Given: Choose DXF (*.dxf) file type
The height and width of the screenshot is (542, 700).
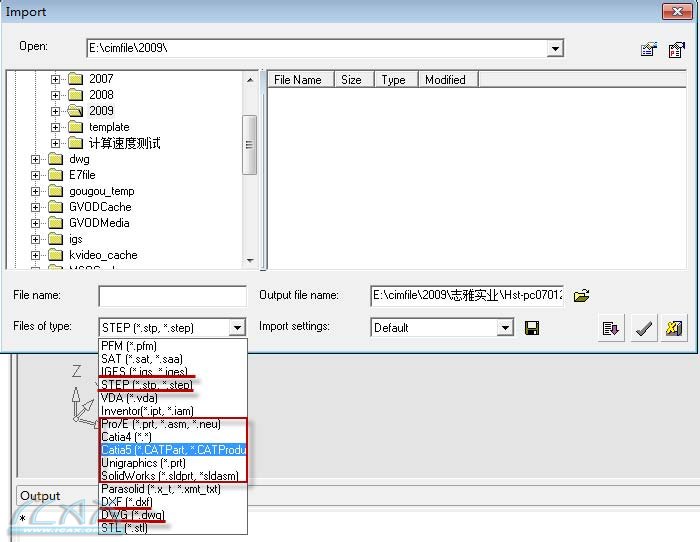Looking at the screenshot, I should [x=172, y=502].
